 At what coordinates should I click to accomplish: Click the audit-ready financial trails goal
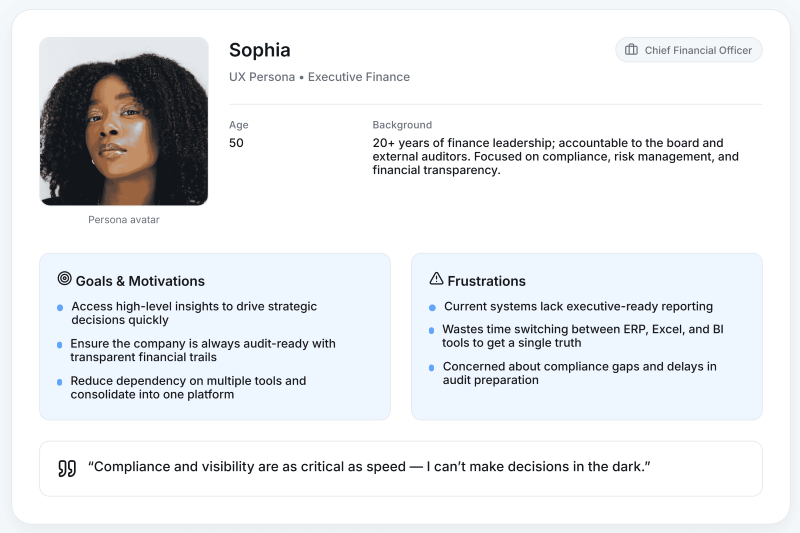[203, 350]
